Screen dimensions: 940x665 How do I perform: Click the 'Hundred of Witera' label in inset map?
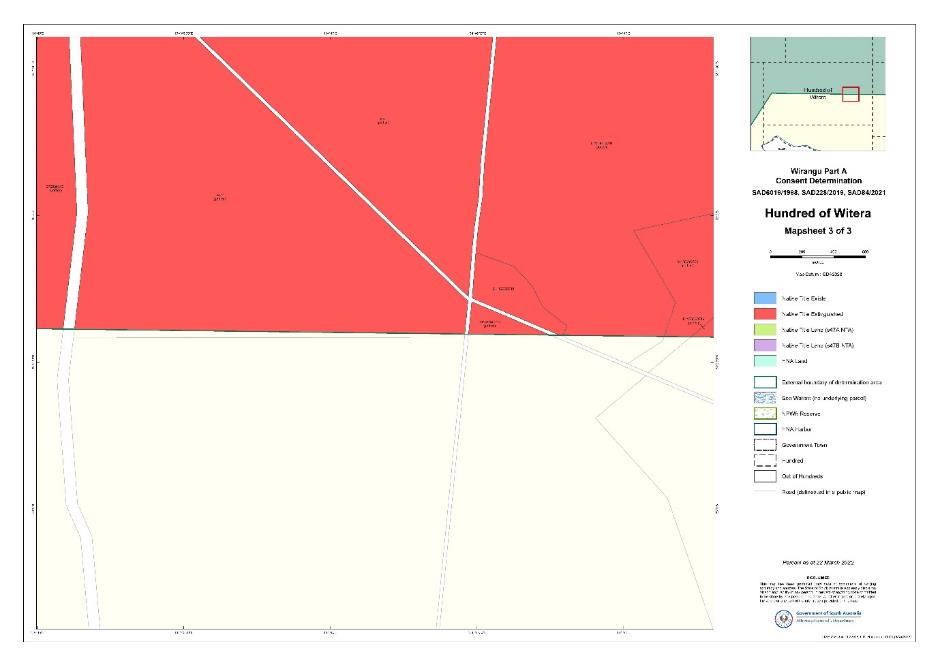[x=818, y=93]
